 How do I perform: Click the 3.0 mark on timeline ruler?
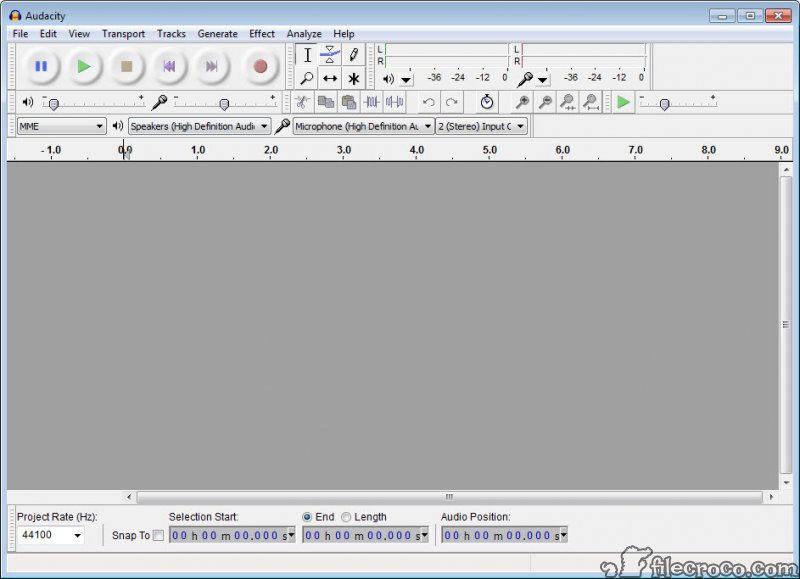pyautogui.click(x=344, y=150)
